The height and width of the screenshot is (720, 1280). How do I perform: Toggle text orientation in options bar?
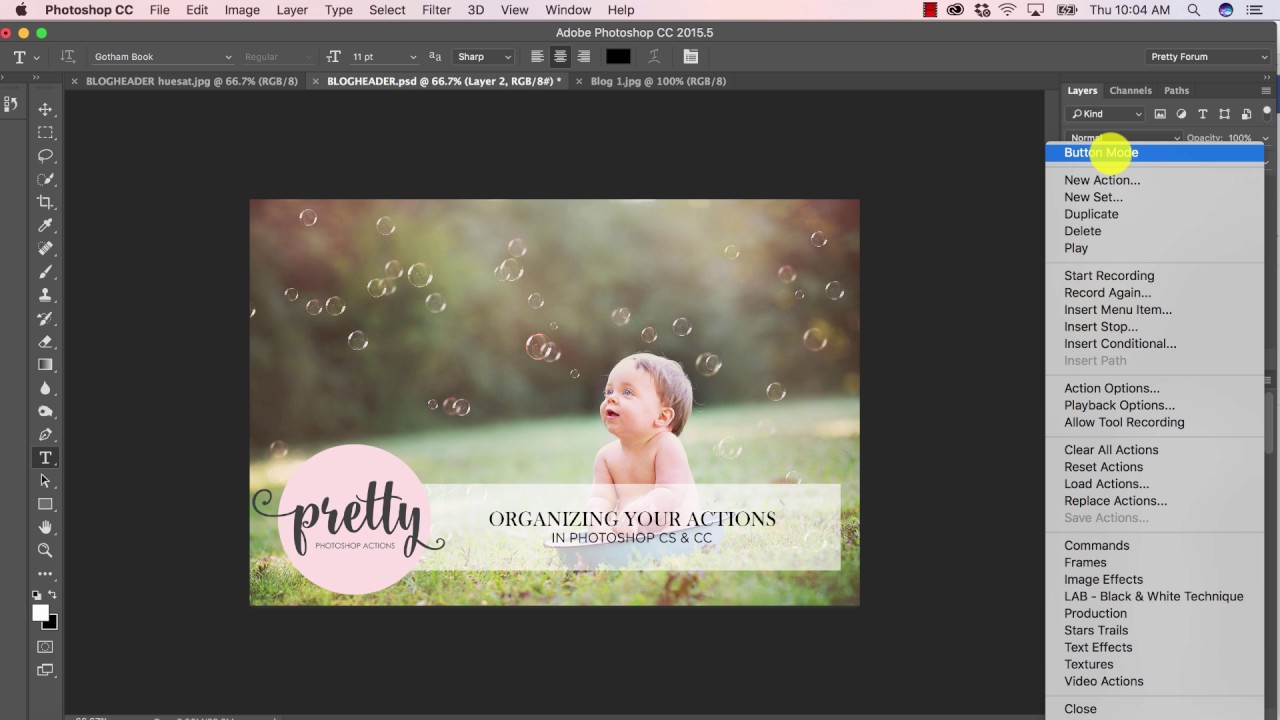[x=68, y=57]
